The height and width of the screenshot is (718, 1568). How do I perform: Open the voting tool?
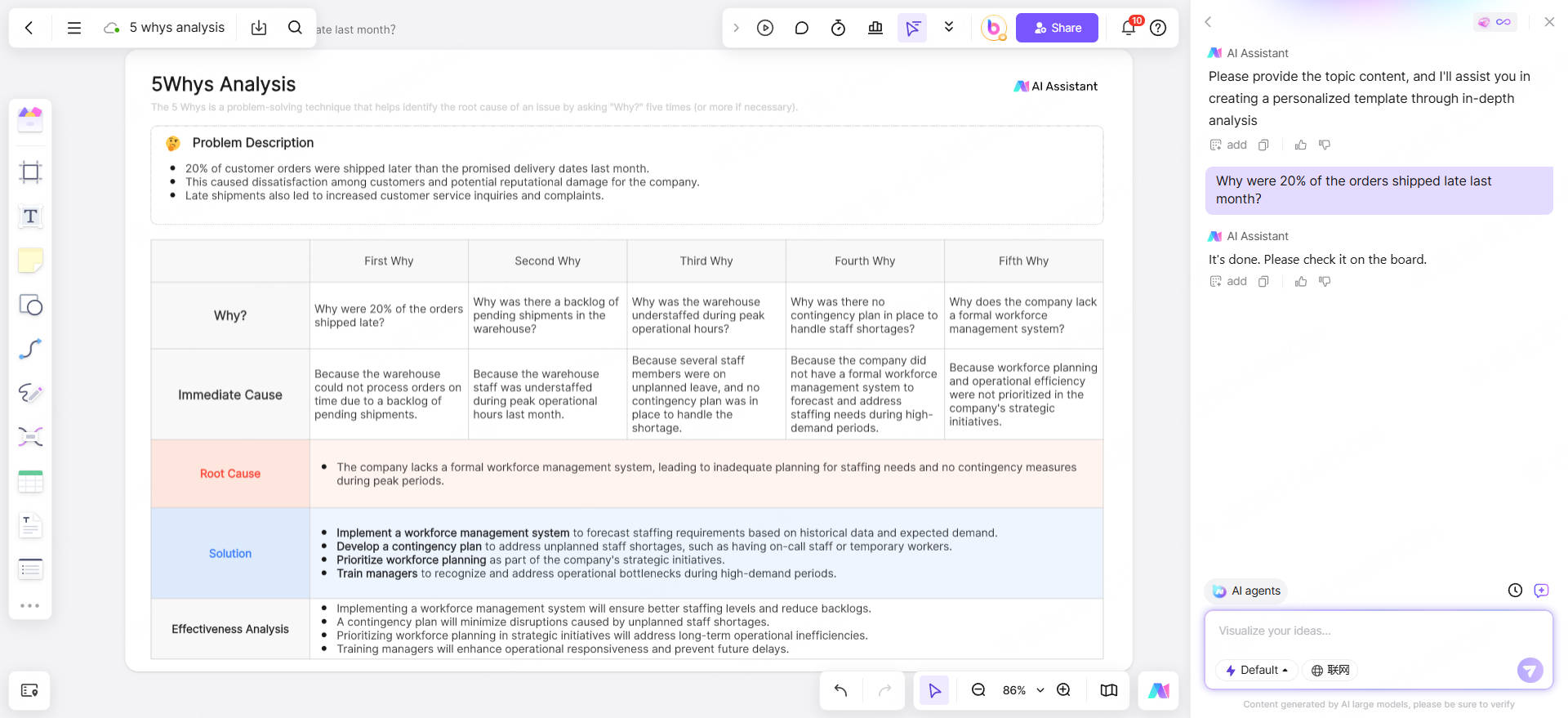(875, 28)
